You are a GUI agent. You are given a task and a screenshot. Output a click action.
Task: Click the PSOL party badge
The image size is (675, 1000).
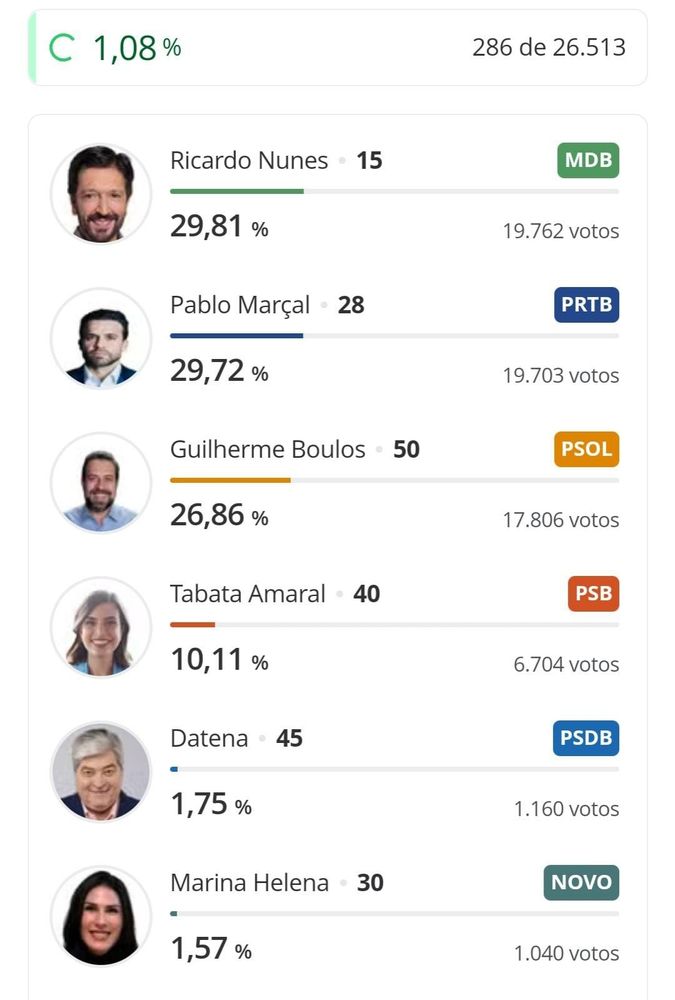pos(586,449)
